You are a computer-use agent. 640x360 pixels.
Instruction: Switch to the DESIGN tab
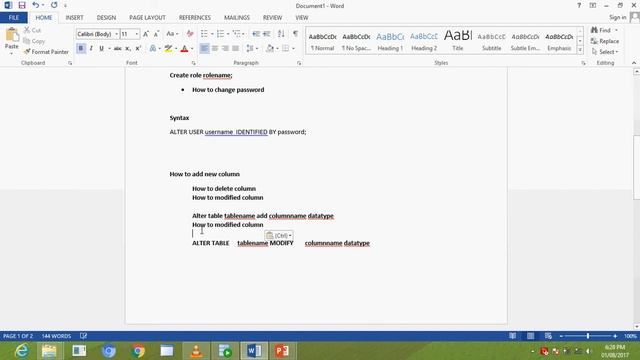pos(106,18)
